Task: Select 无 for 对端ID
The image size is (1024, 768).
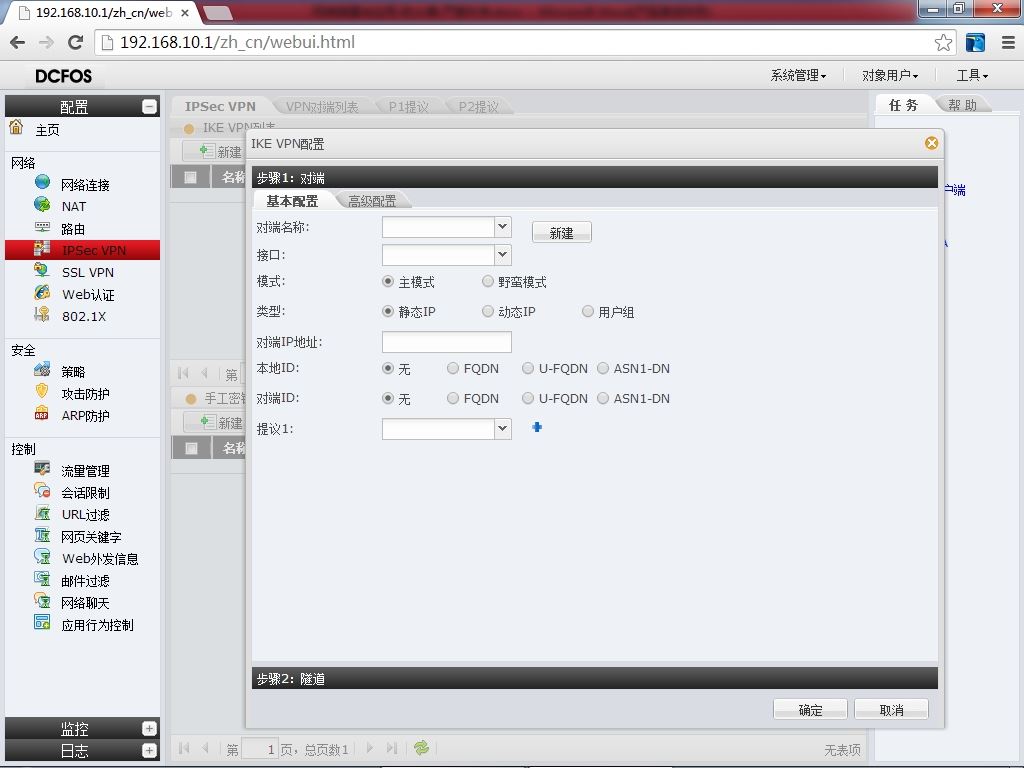Action: pyautogui.click(x=388, y=398)
